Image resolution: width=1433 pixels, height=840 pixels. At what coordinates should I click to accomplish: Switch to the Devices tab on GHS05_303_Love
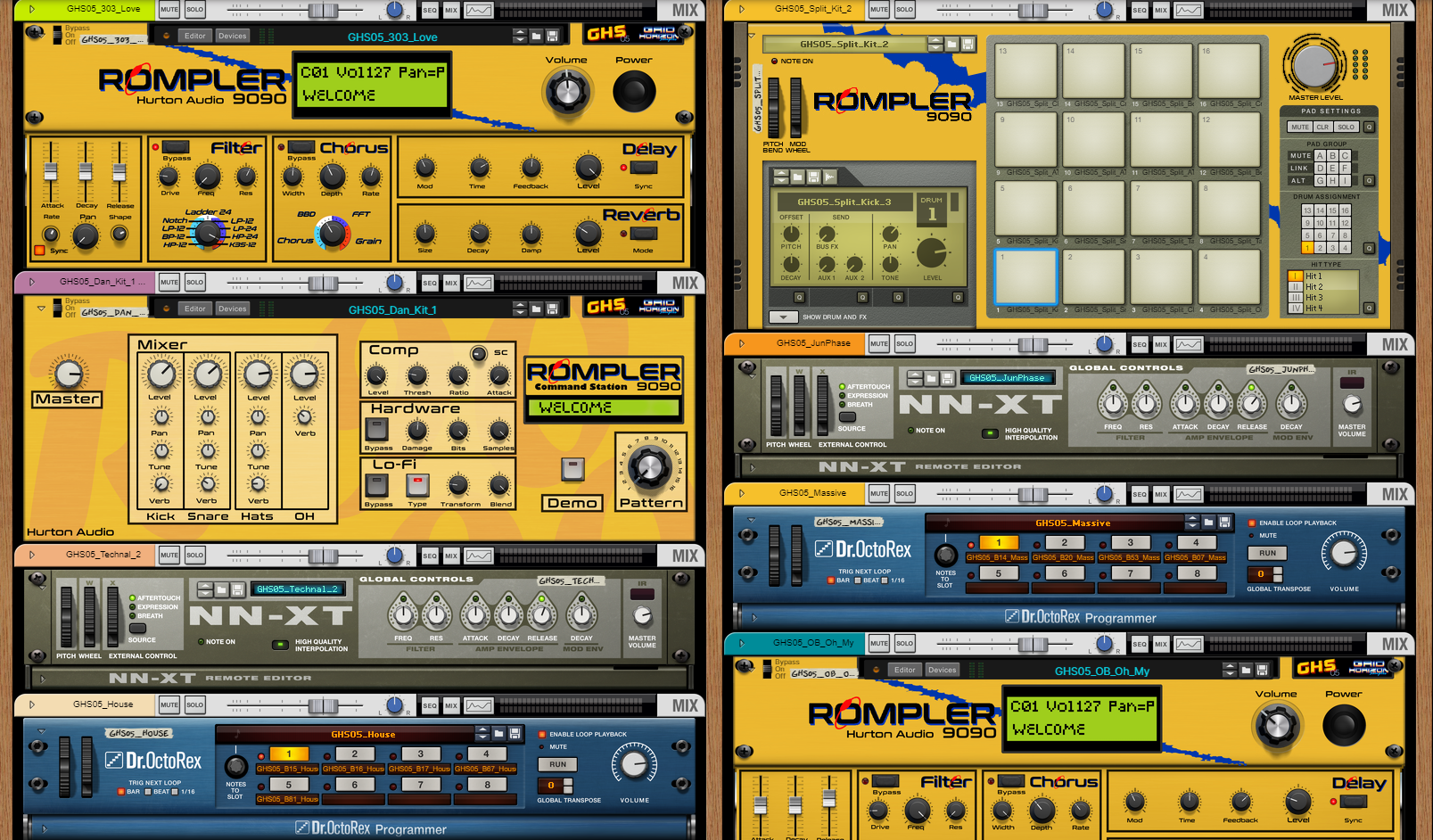coord(232,35)
